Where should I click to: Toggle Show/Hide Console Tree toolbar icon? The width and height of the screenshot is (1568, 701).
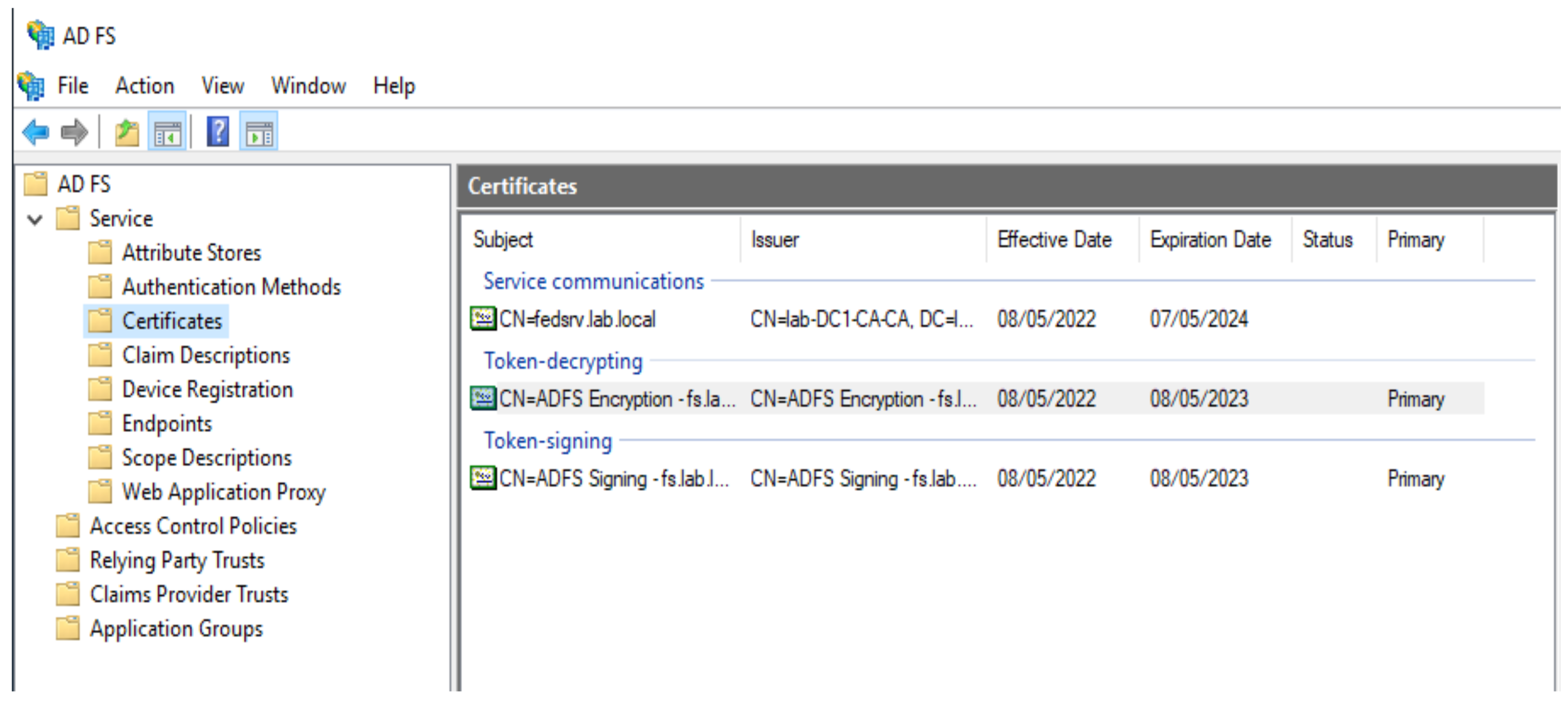point(167,132)
